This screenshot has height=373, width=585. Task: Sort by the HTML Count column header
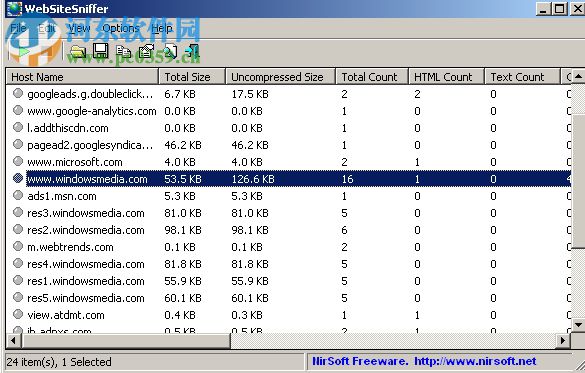[x=446, y=77]
